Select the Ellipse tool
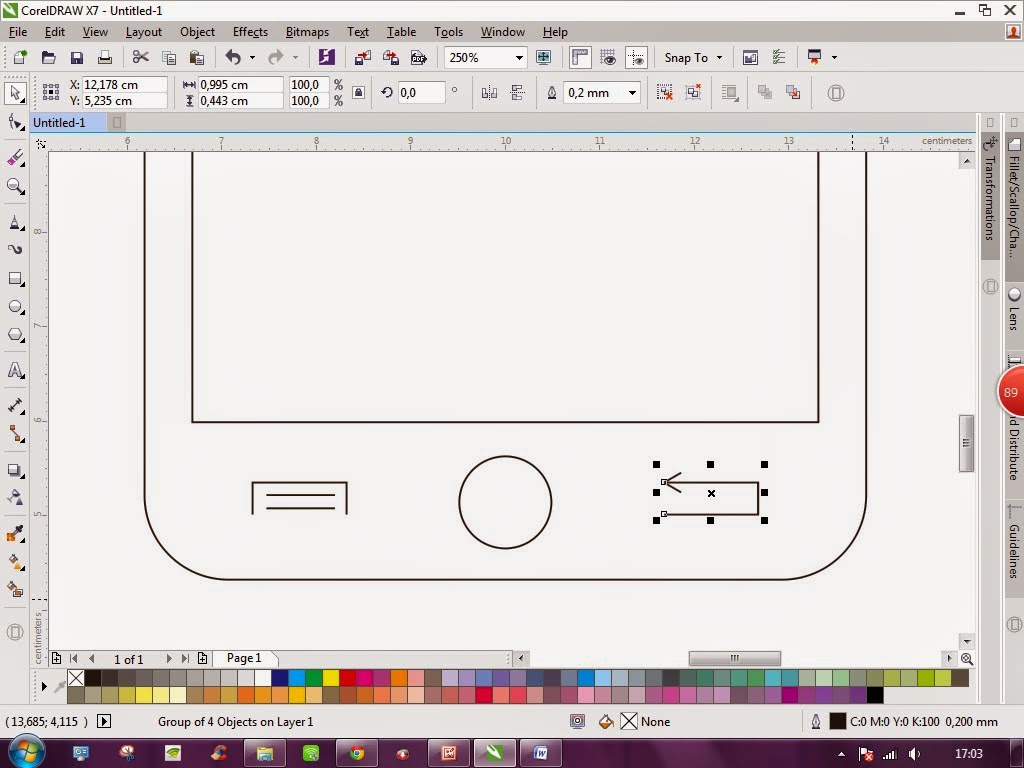 (15, 307)
